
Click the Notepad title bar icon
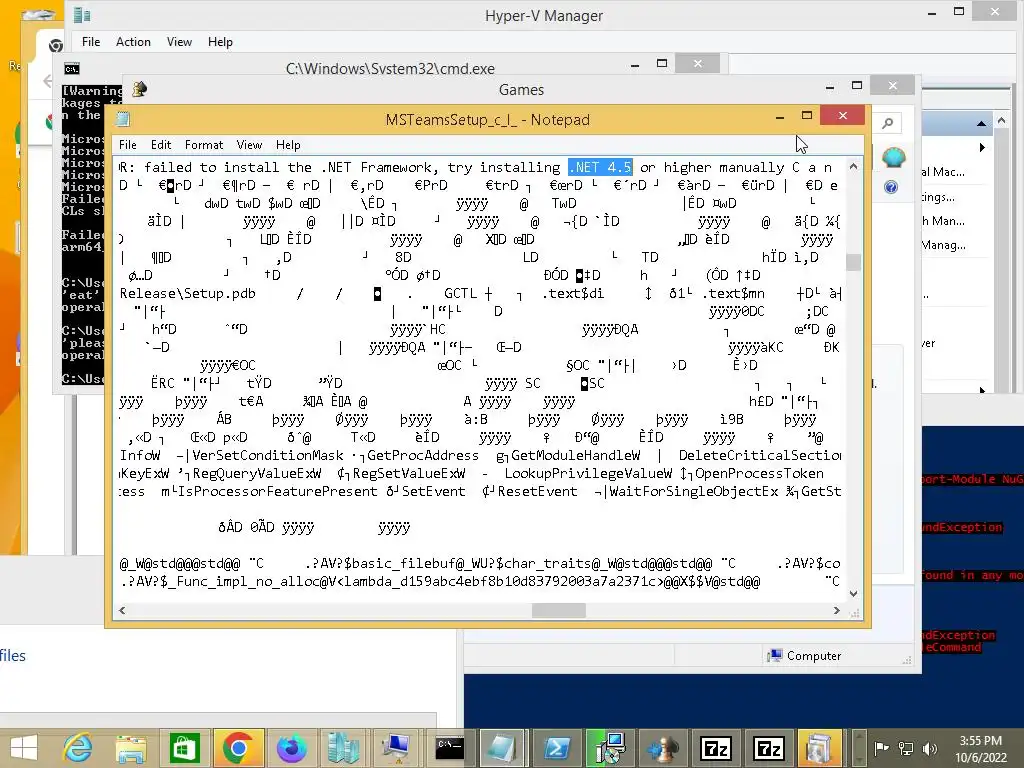point(123,119)
